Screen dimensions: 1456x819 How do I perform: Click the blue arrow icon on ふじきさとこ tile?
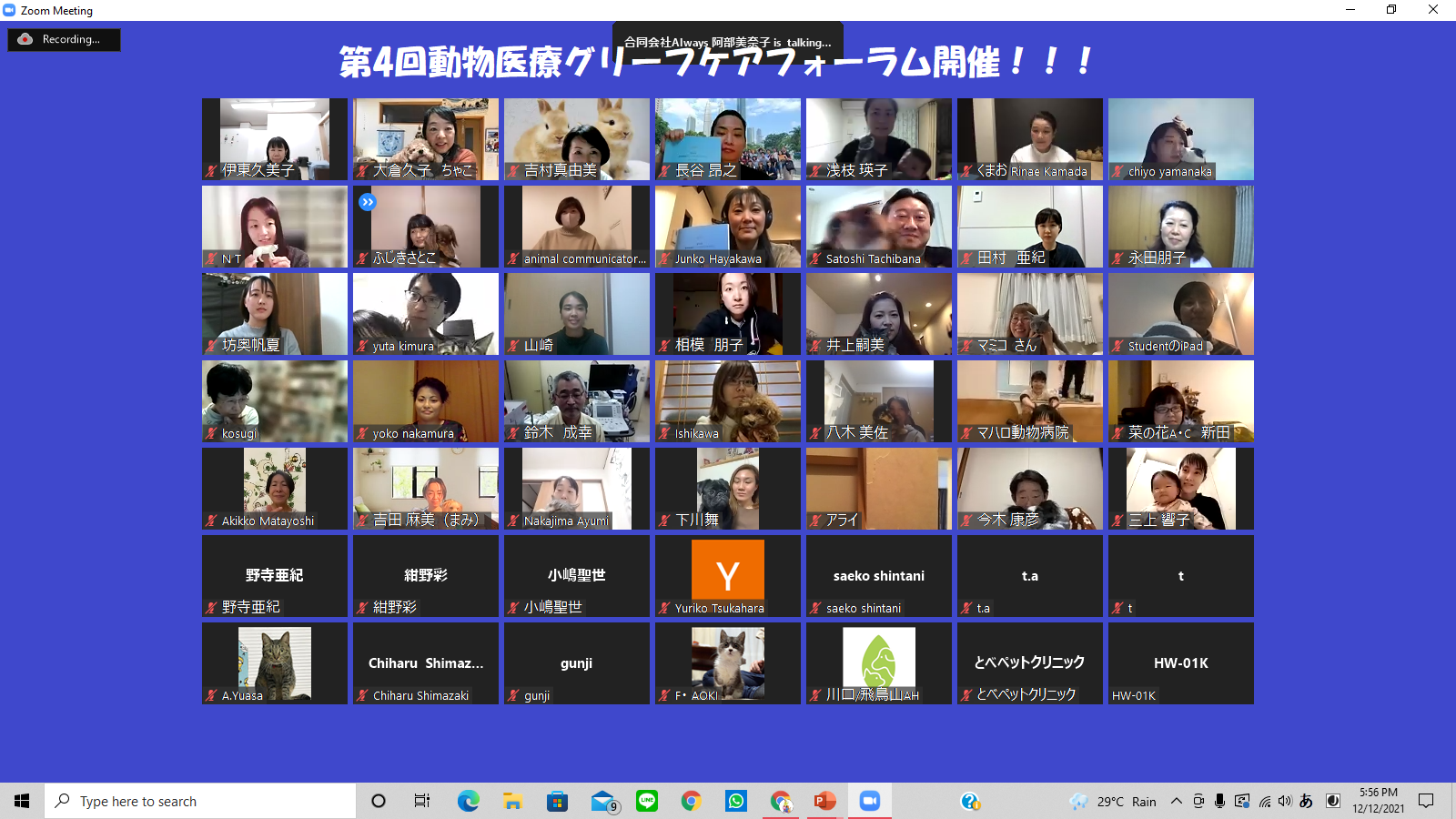[367, 202]
